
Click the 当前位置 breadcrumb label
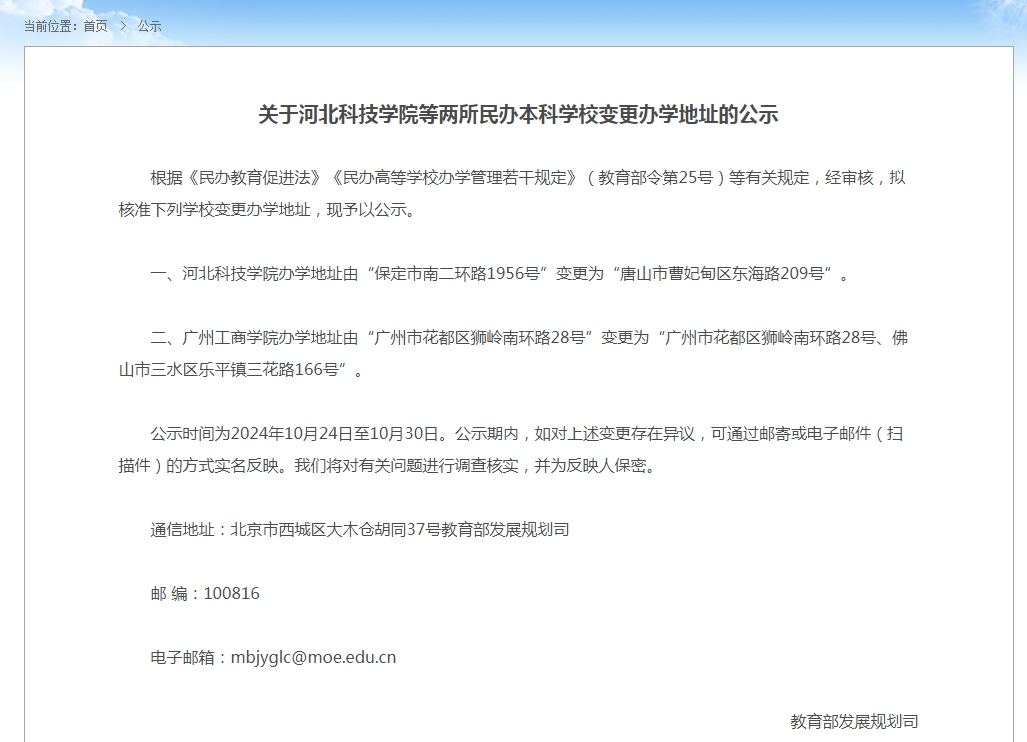click(50, 26)
